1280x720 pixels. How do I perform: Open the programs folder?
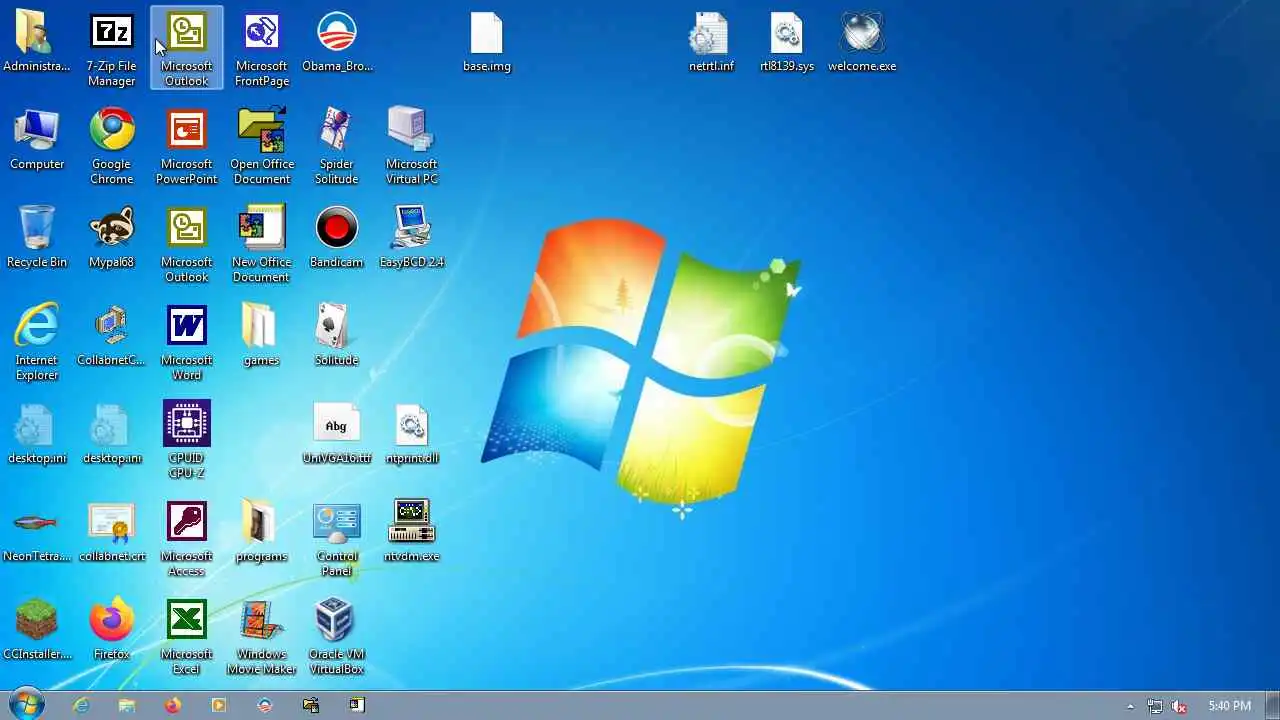[x=261, y=532]
